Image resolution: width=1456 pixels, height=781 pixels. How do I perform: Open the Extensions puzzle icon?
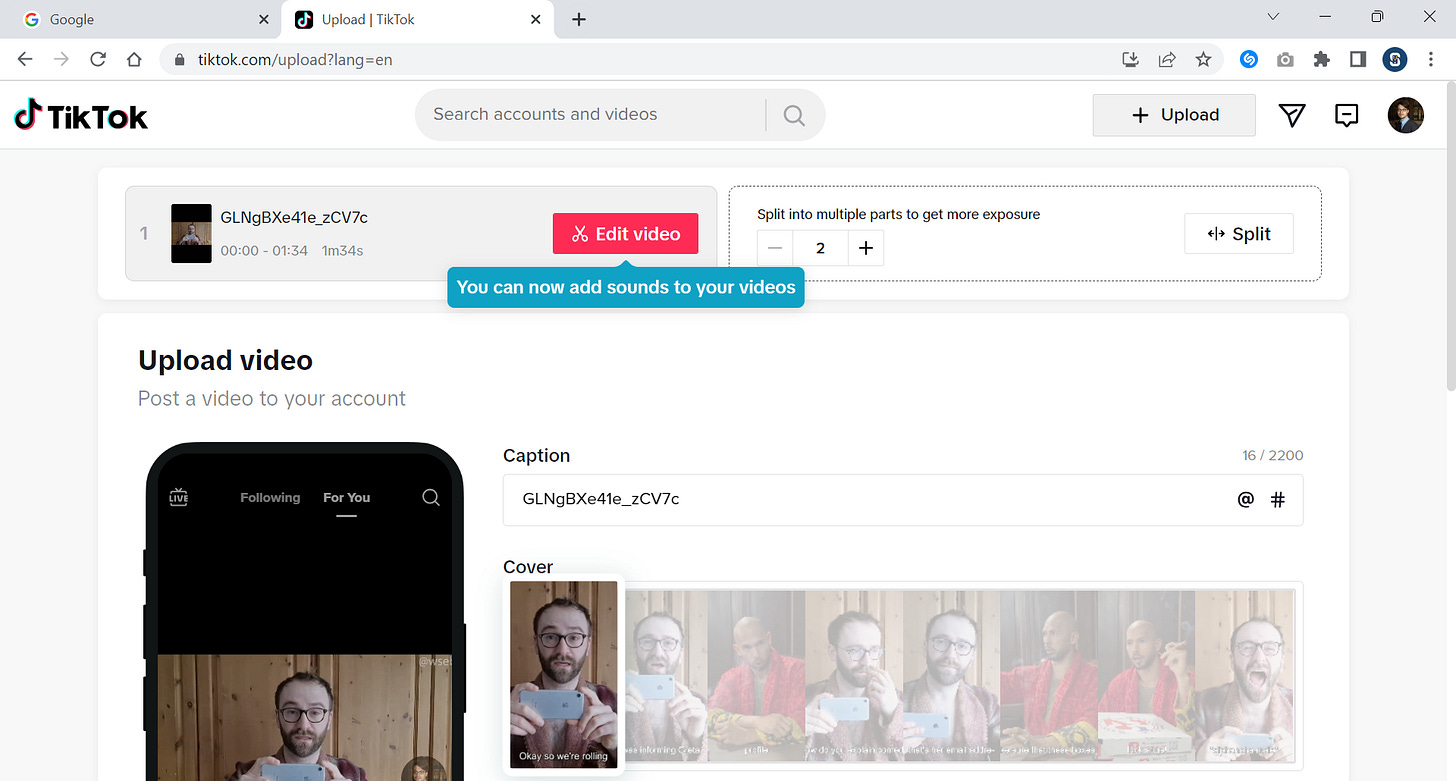point(1321,59)
